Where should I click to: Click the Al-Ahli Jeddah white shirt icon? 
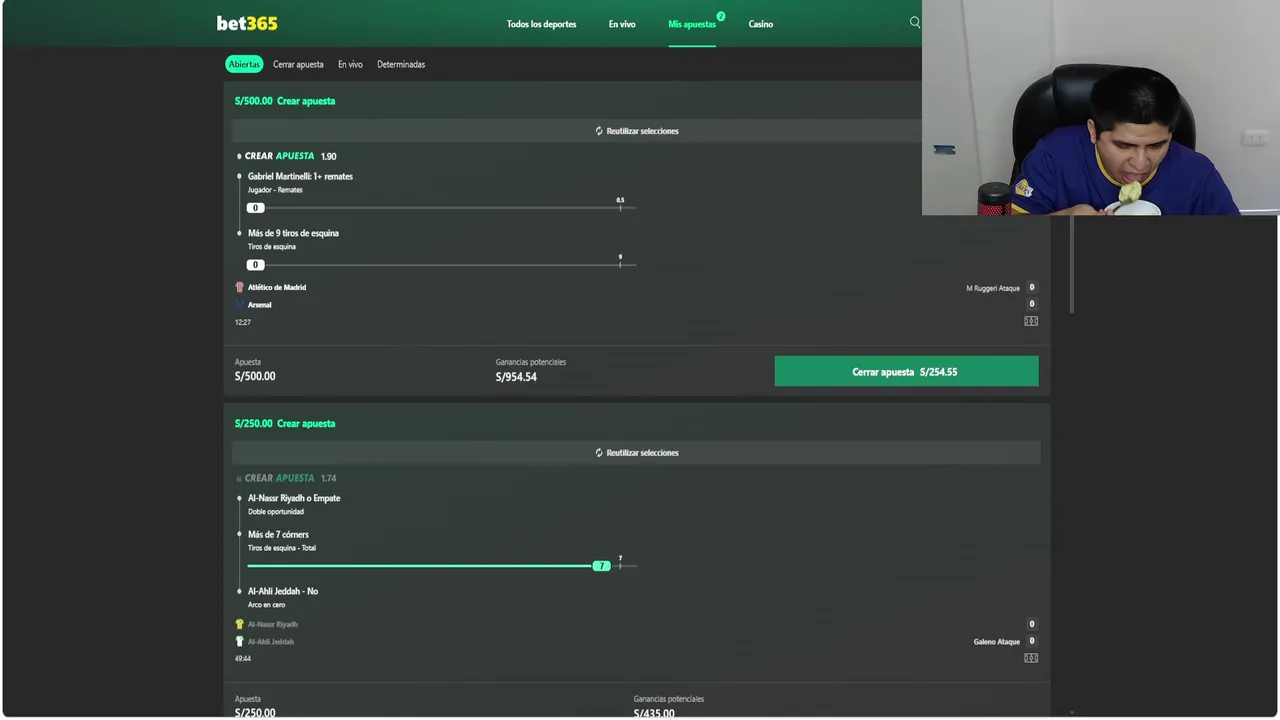[239, 641]
